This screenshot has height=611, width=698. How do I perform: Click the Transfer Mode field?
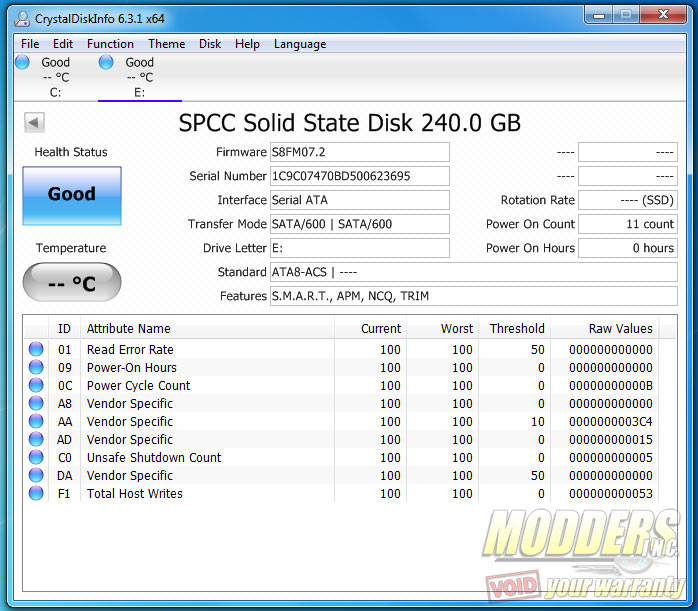360,224
